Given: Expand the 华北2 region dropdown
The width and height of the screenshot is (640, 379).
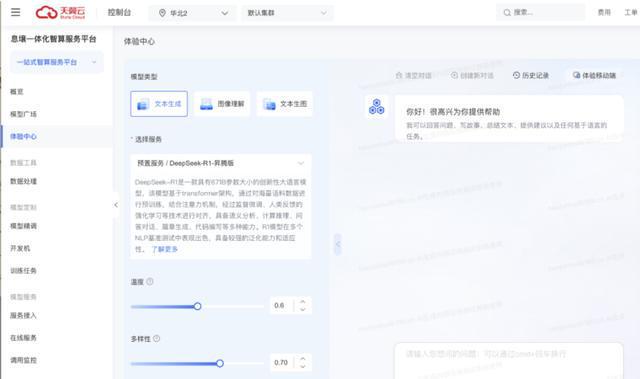Looking at the screenshot, I should 192,13.
